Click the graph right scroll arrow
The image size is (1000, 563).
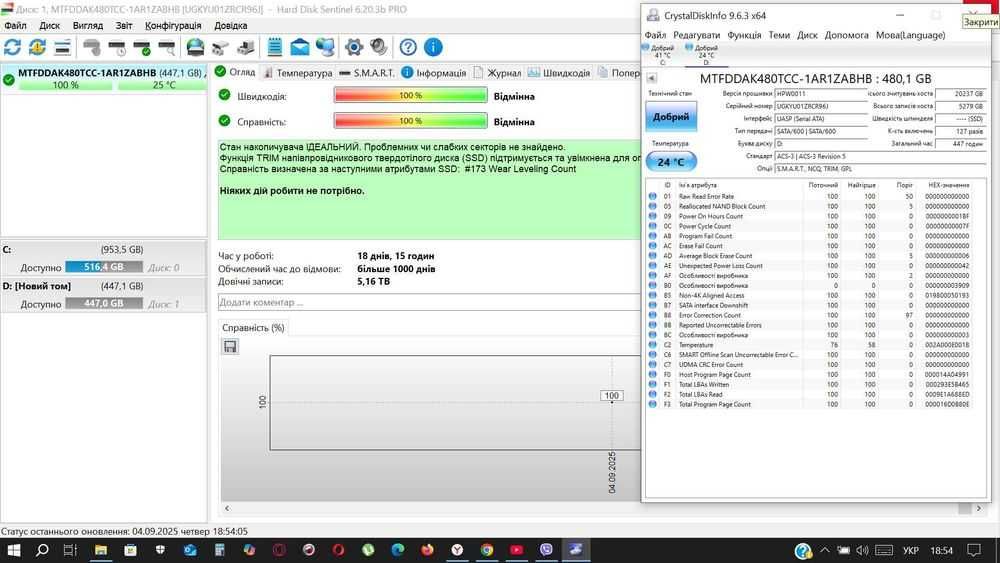(x=978, y=508)
